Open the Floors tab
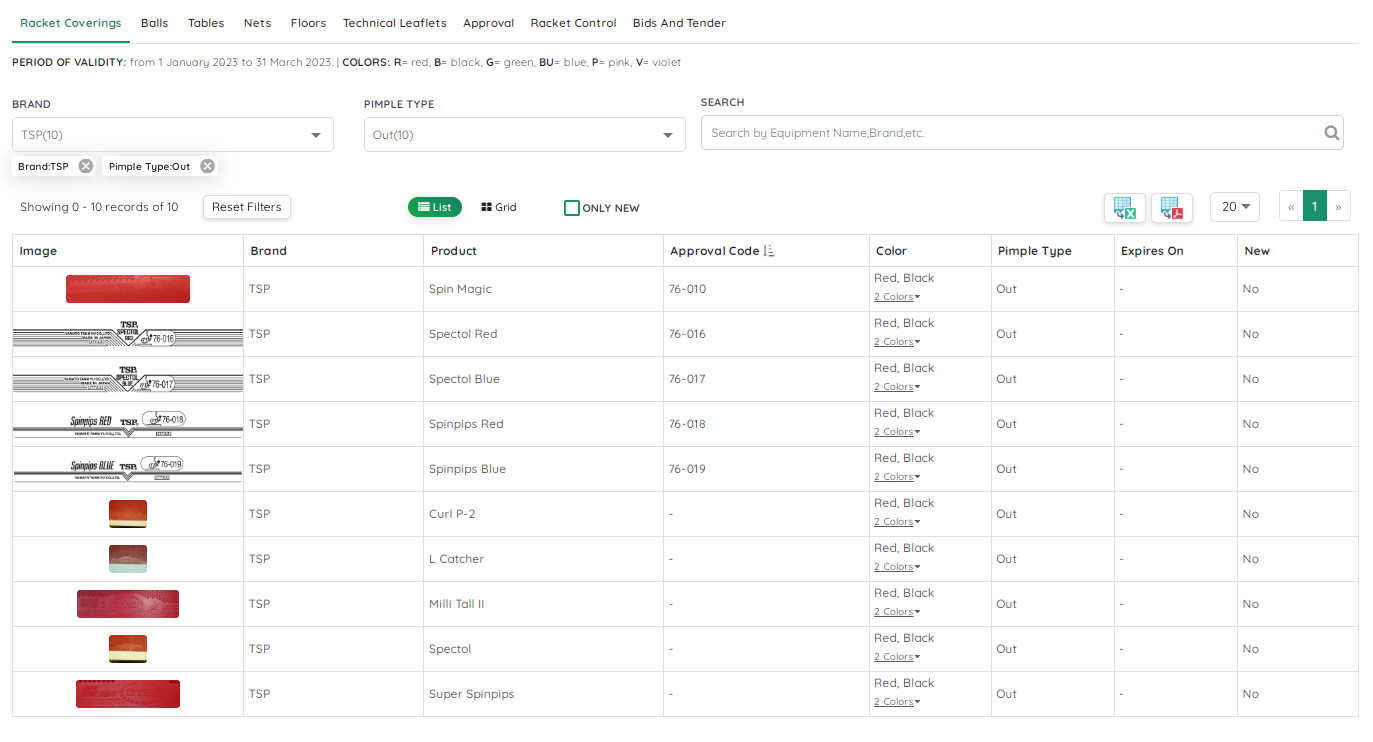 tap(309, 23)
